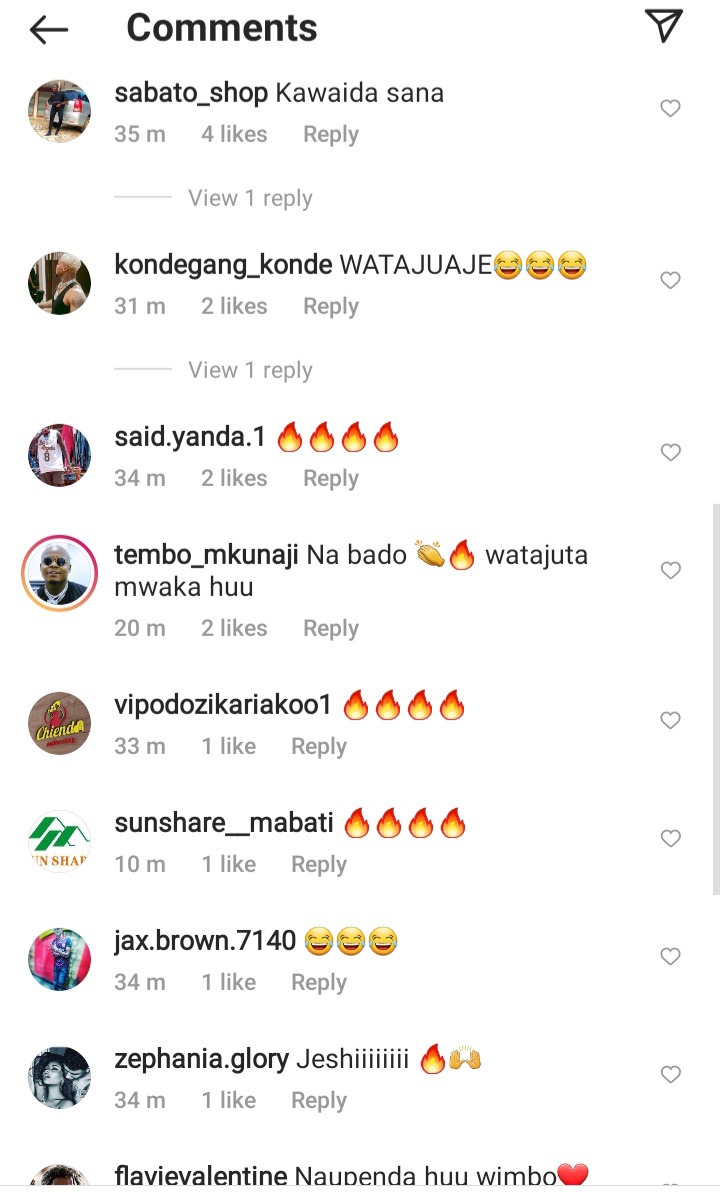
Task: Like sunshare__mabati's comment heart
Action: (670, 838)
